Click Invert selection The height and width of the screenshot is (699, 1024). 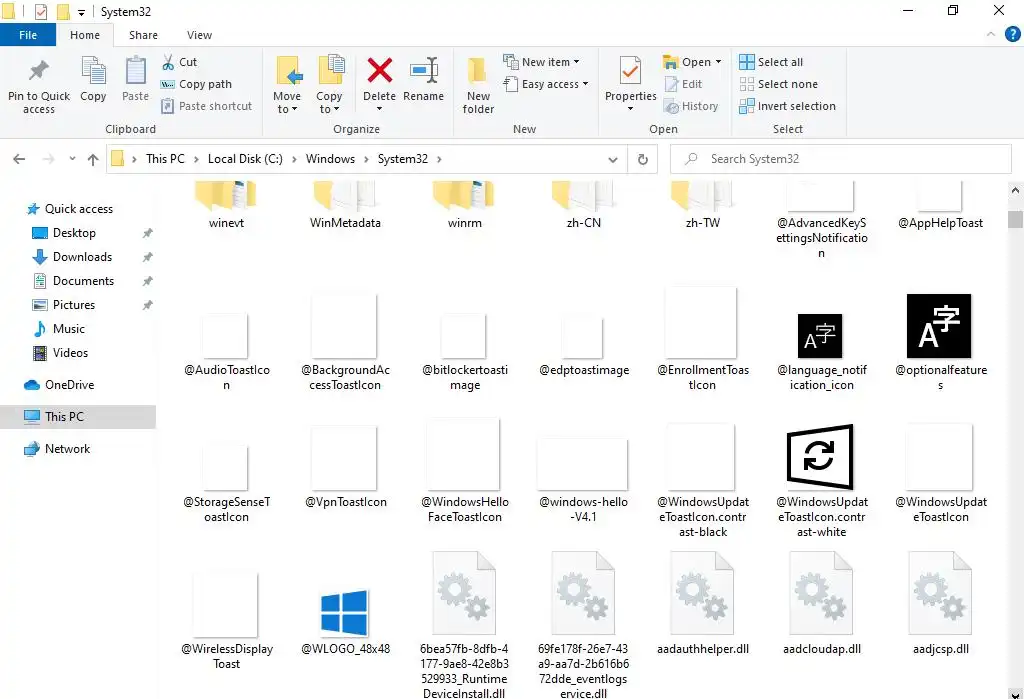coord(788,106)
